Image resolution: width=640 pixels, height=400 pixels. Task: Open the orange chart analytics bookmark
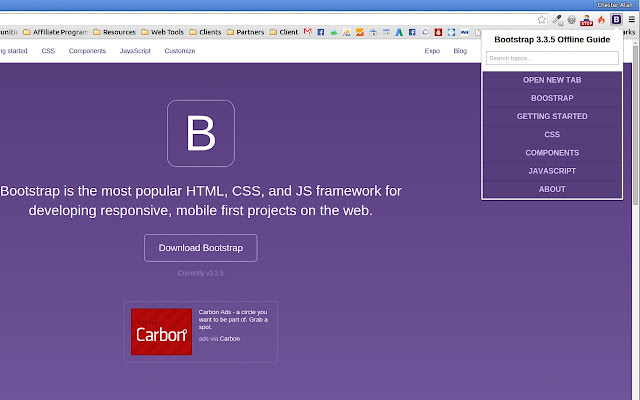(360, 32)
